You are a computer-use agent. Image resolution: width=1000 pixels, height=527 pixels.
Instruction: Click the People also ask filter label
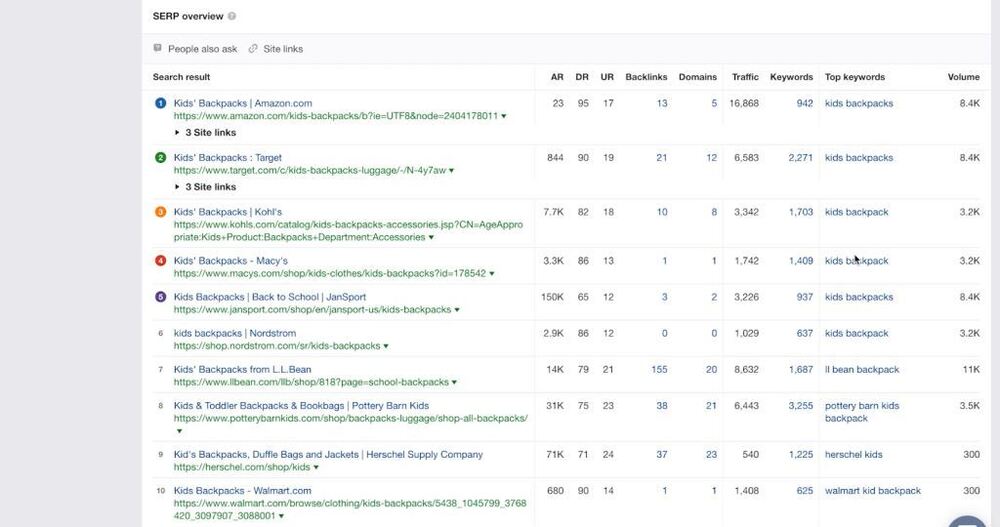pyautogui.click(x=202, y=48)
